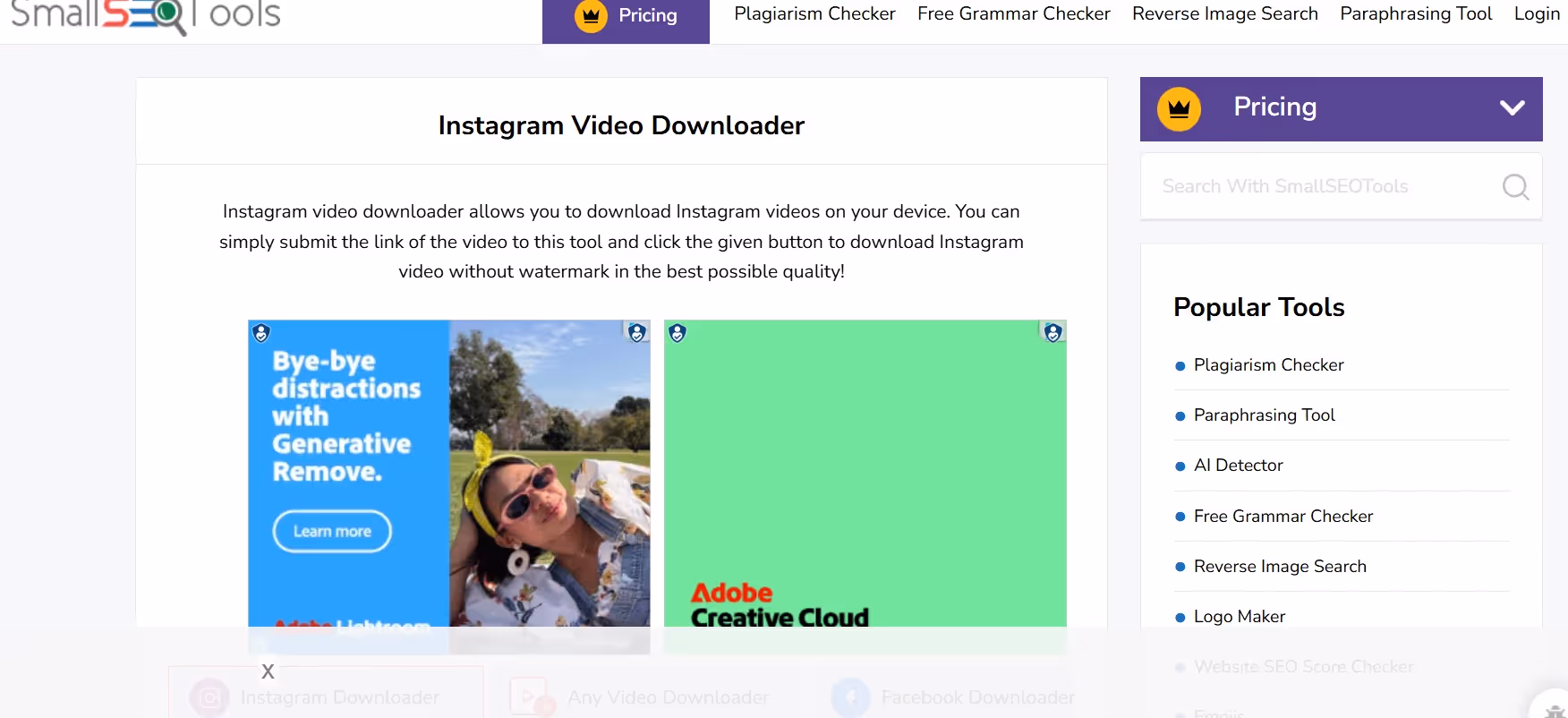Viewport: 1568px width, 718px height.
Task: Open Reverse Image Search under Popular Tools
Action: (x=1280, y=567)
